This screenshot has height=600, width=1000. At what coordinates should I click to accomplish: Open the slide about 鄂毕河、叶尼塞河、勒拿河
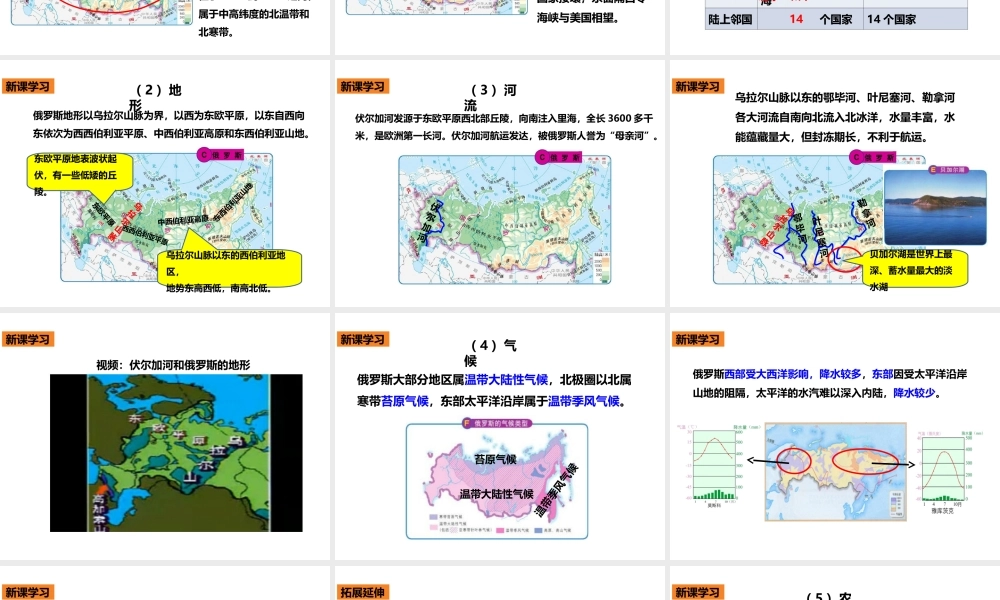tap(835, 183)
